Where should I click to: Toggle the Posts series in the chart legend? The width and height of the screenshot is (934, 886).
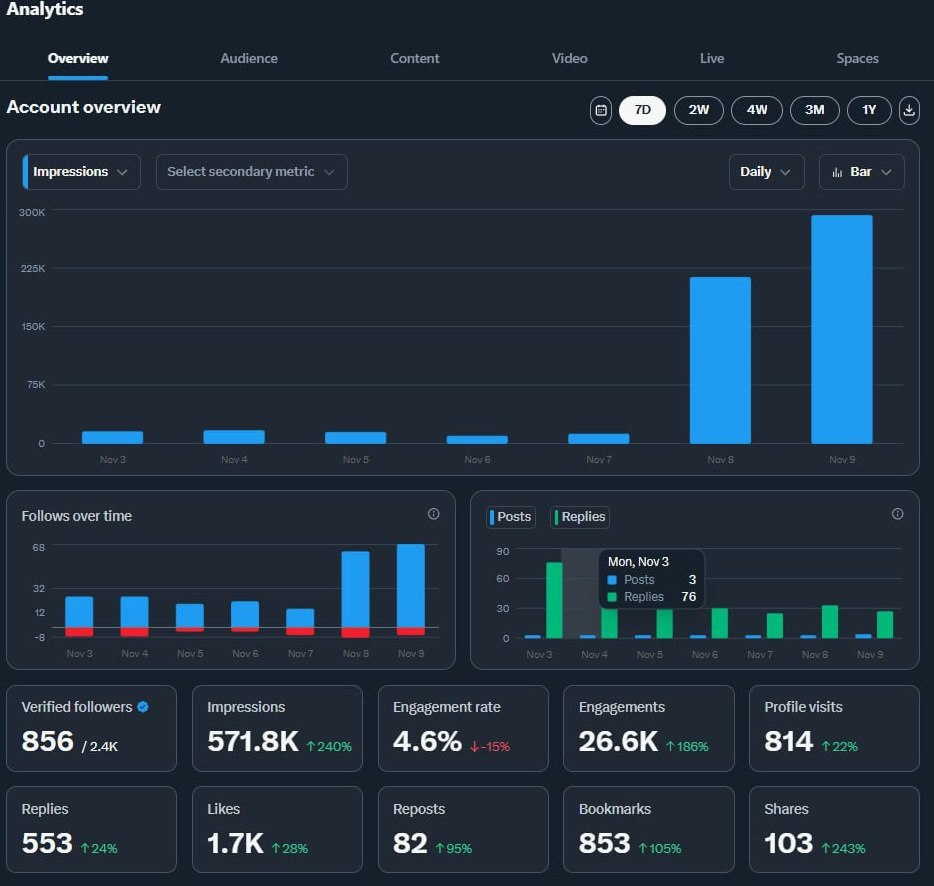tap(511, 517)
